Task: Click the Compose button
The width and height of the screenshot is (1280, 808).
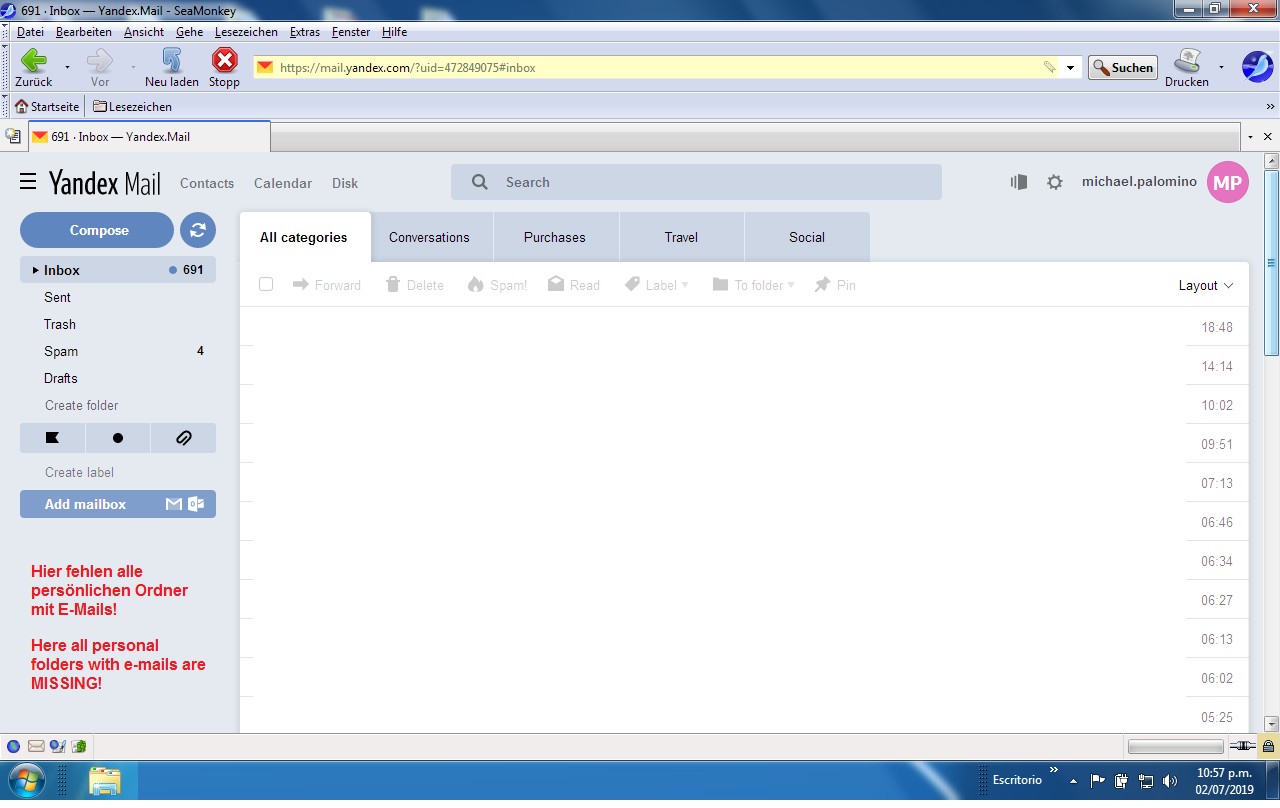Action: click(x=98, y=230)
